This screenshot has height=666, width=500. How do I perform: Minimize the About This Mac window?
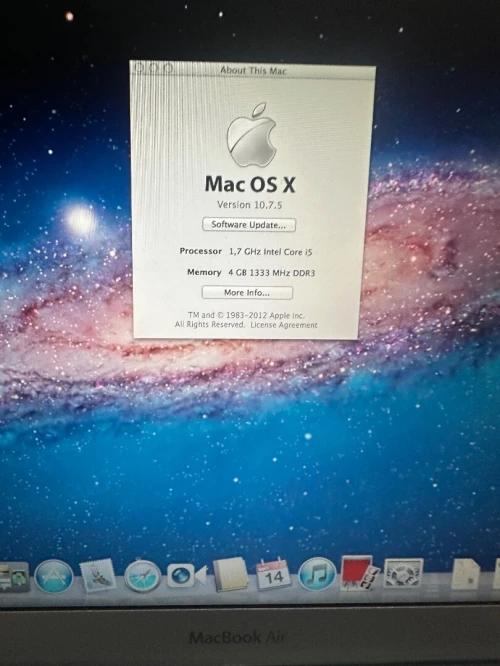(x=154, y=68)
